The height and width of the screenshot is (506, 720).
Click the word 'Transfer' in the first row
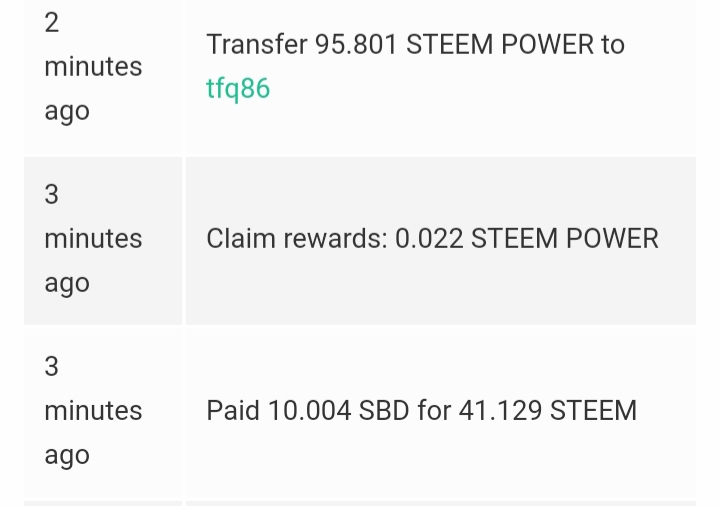tap(257, 45)
